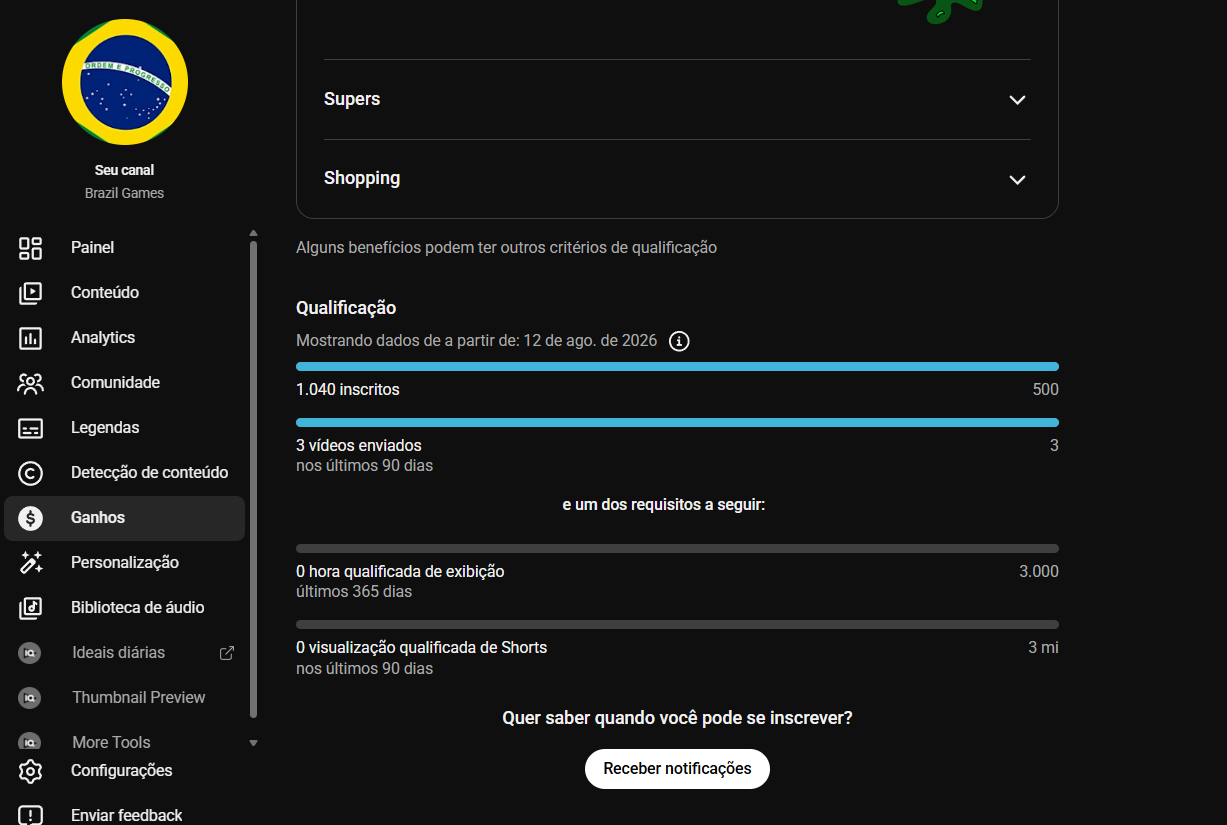1227x825 pixels.
Task: Click the sidebar scroll down arrow
Action: pyautogui.click(x=253, y=743)
